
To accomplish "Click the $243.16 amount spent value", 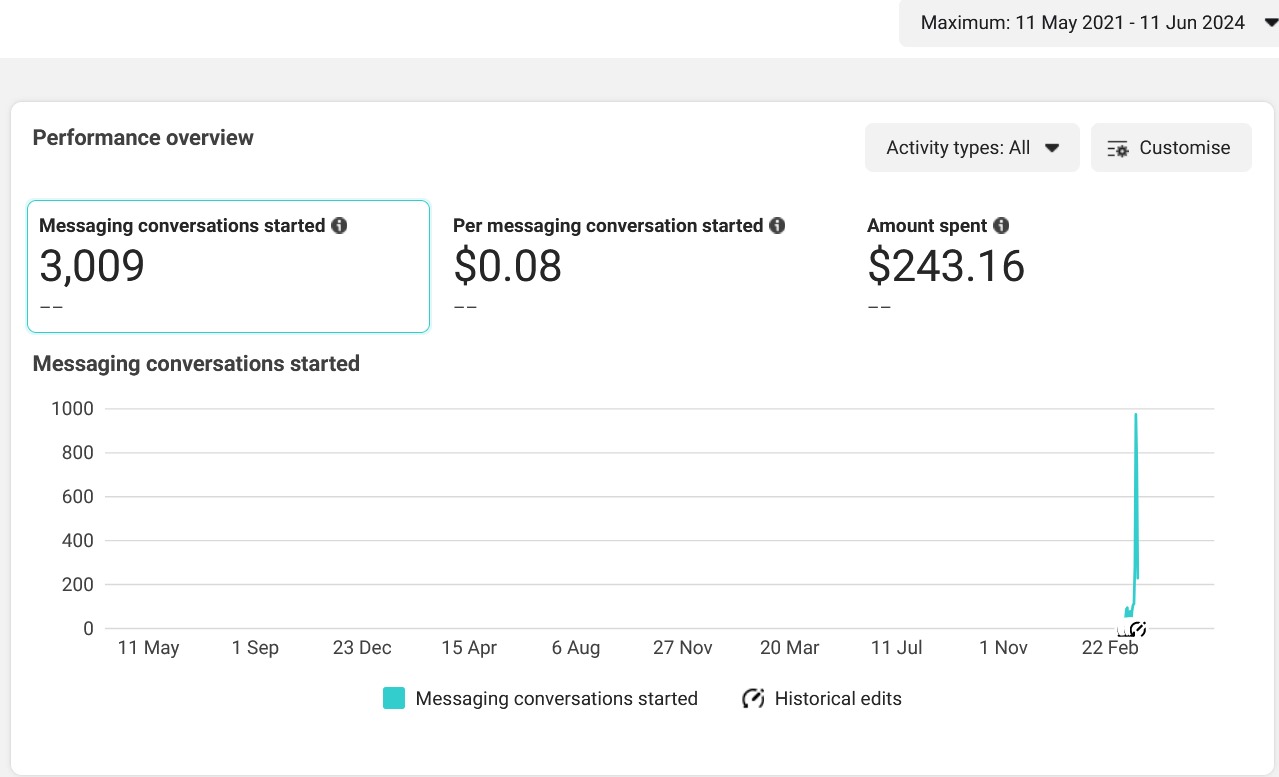I will 946,266.
